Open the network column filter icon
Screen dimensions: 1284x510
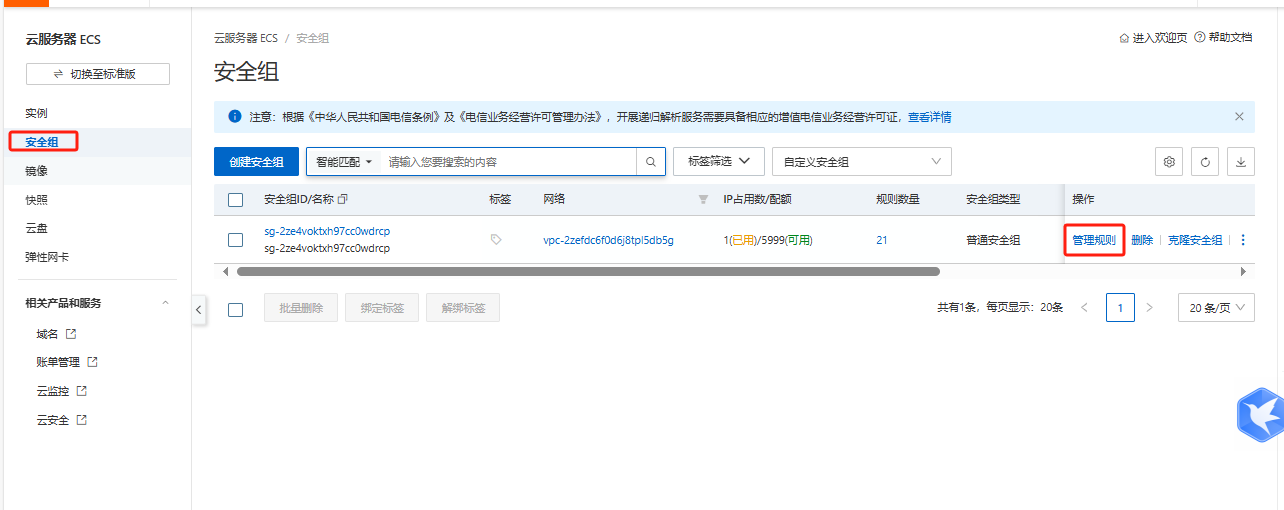[702, 199]
